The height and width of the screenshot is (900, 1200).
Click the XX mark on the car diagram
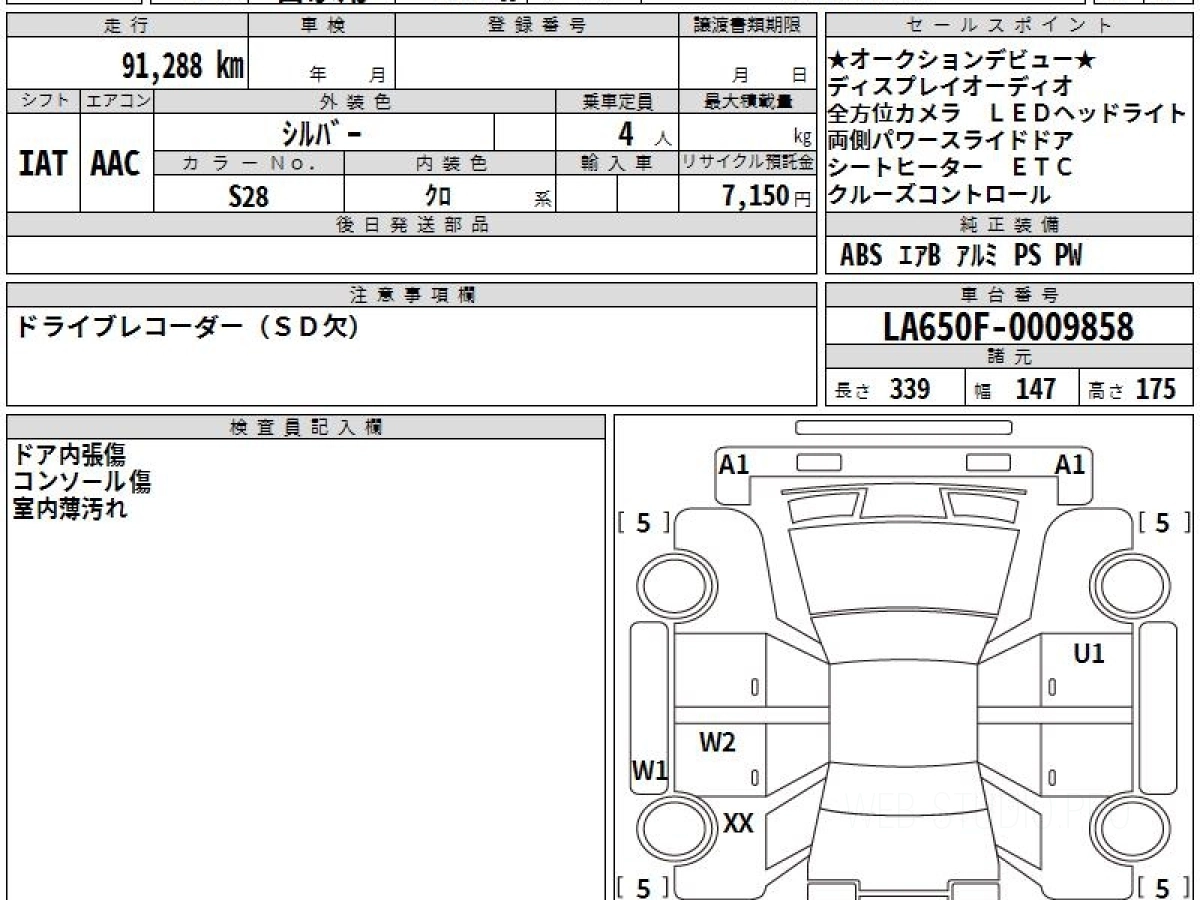(x=738, y=823)
